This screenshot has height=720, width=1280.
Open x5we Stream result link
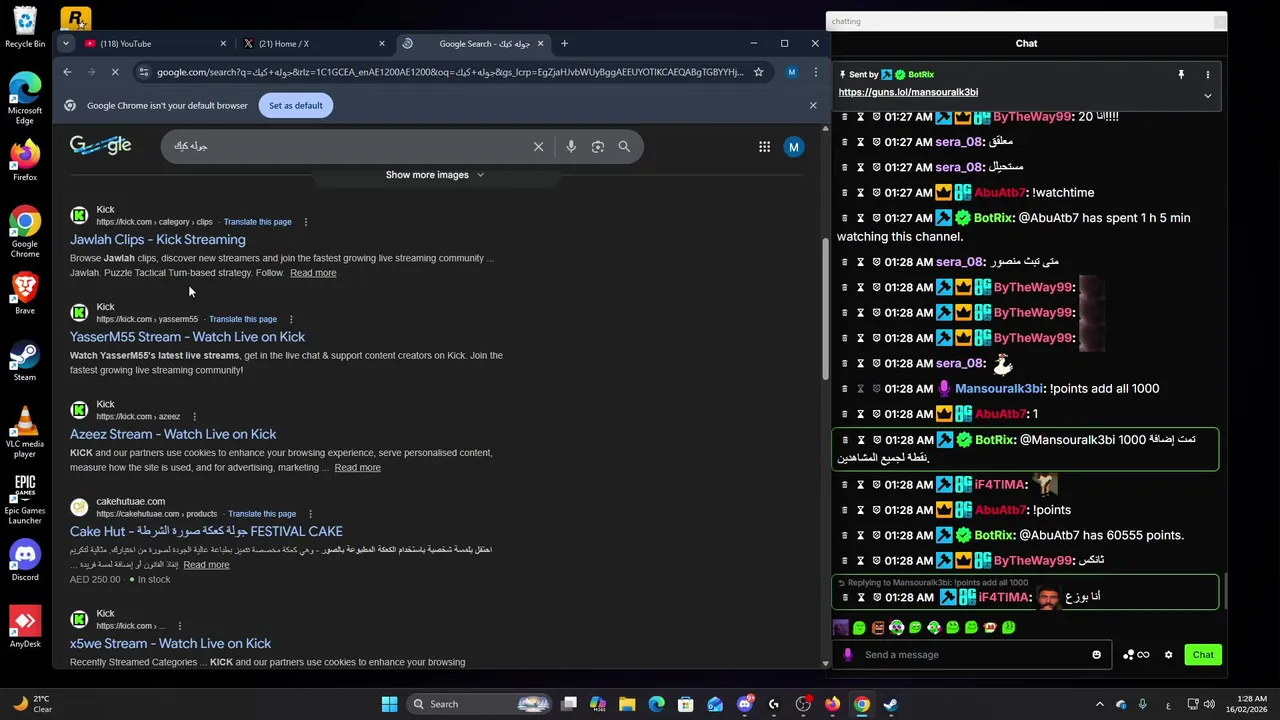coord(170,644)
